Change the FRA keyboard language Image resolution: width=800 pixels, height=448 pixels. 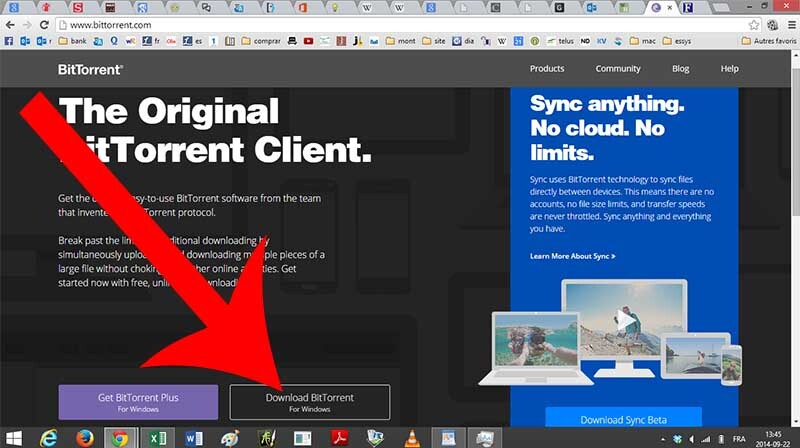(739, 439)
